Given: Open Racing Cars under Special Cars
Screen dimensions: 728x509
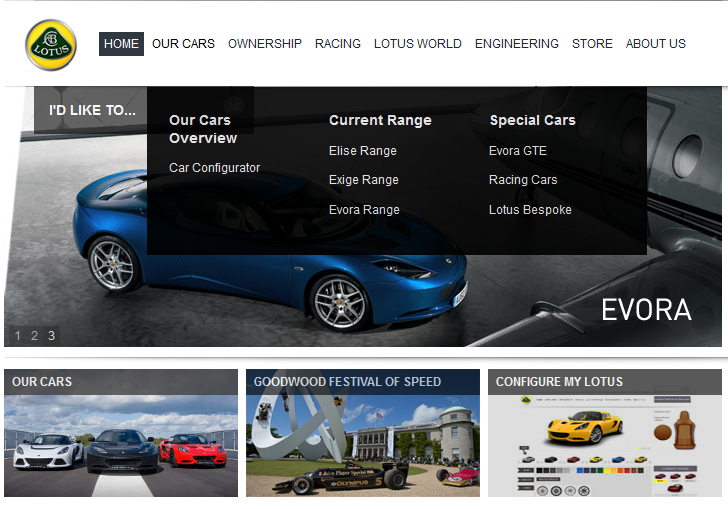Looking at the screenshot, I should click(x=523, y=180).
